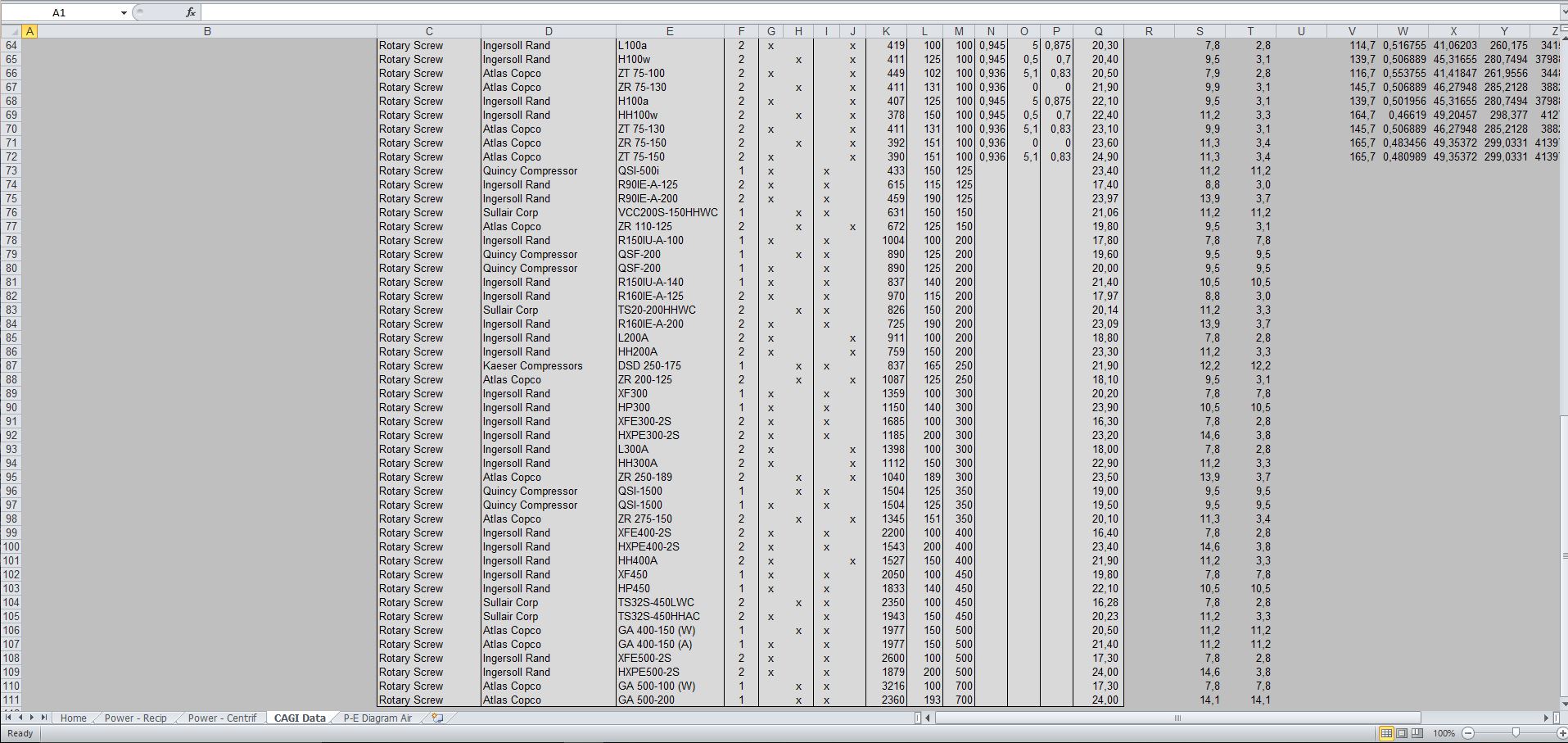Select the value 3216 in column K
Screen dimensions: 1568x743
886,686
